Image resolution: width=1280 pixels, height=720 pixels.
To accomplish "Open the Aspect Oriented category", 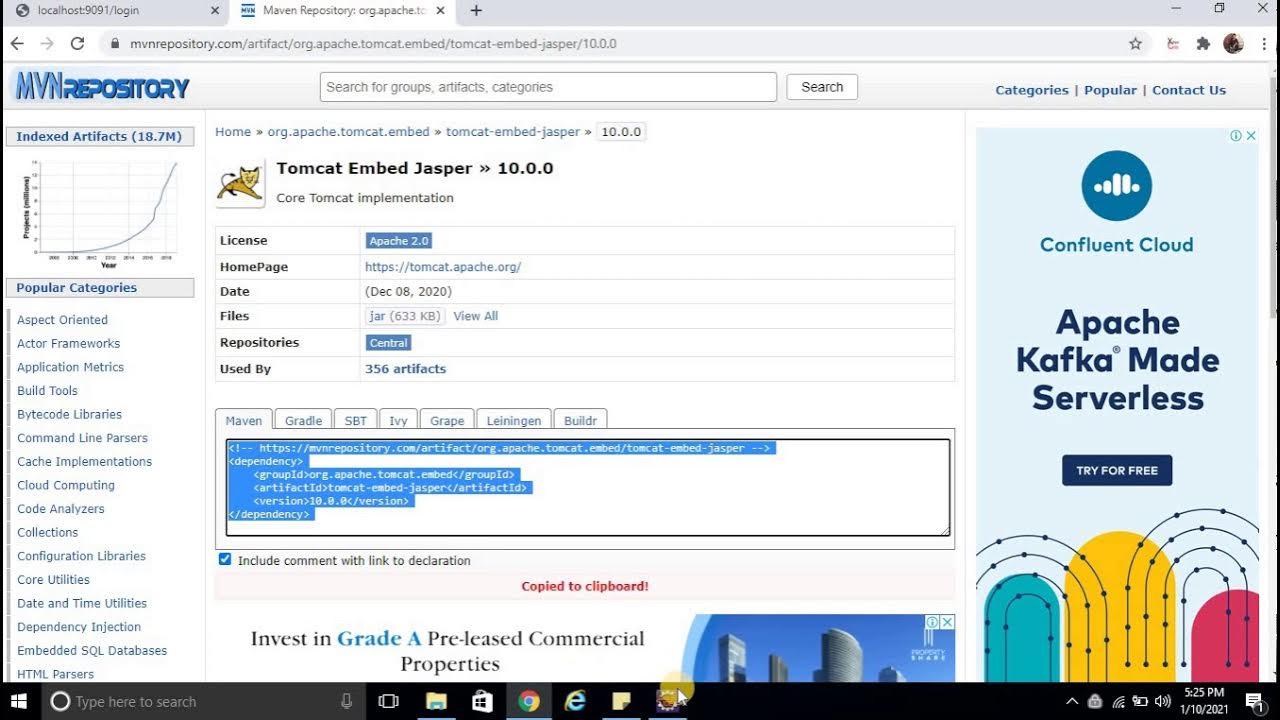I will click(x=62, y=320).
